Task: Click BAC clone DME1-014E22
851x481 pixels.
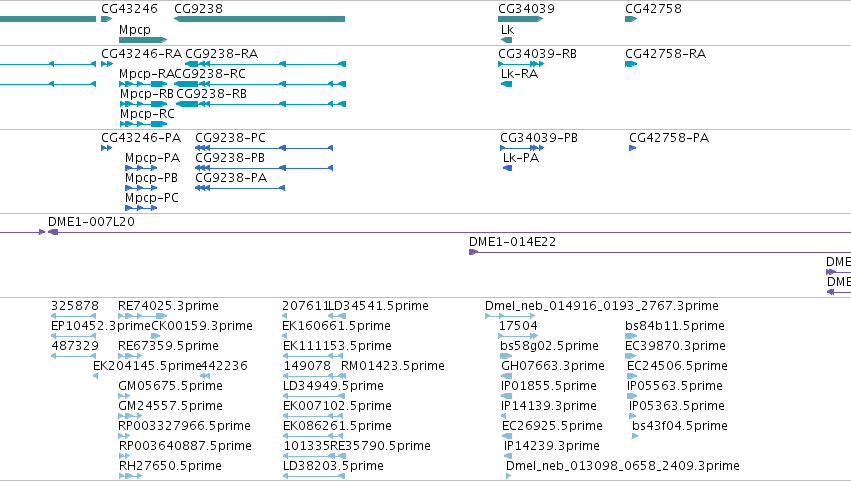Action: pos(512,242)
